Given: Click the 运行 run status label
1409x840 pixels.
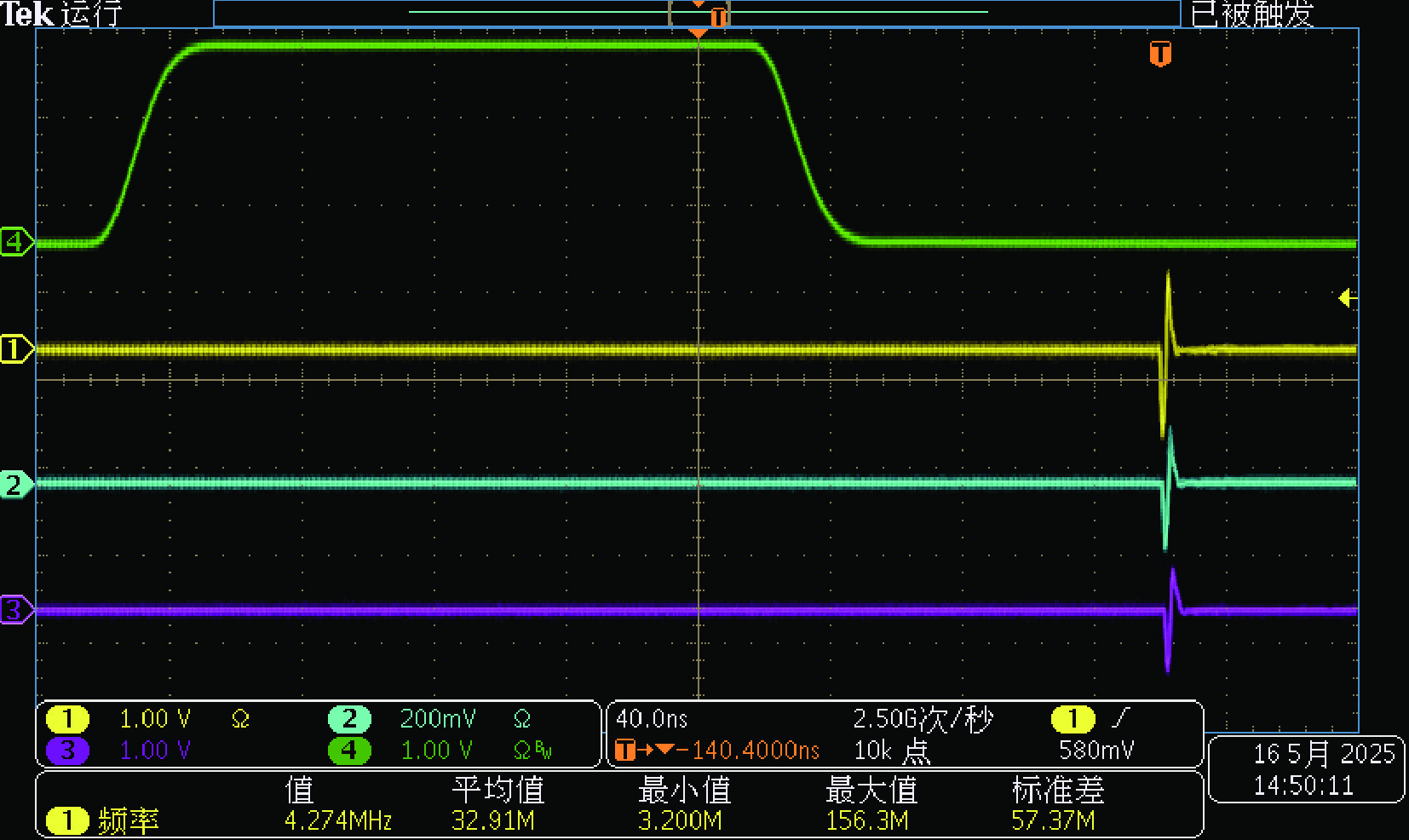Looking at the screenshot, I should point(92,14).
